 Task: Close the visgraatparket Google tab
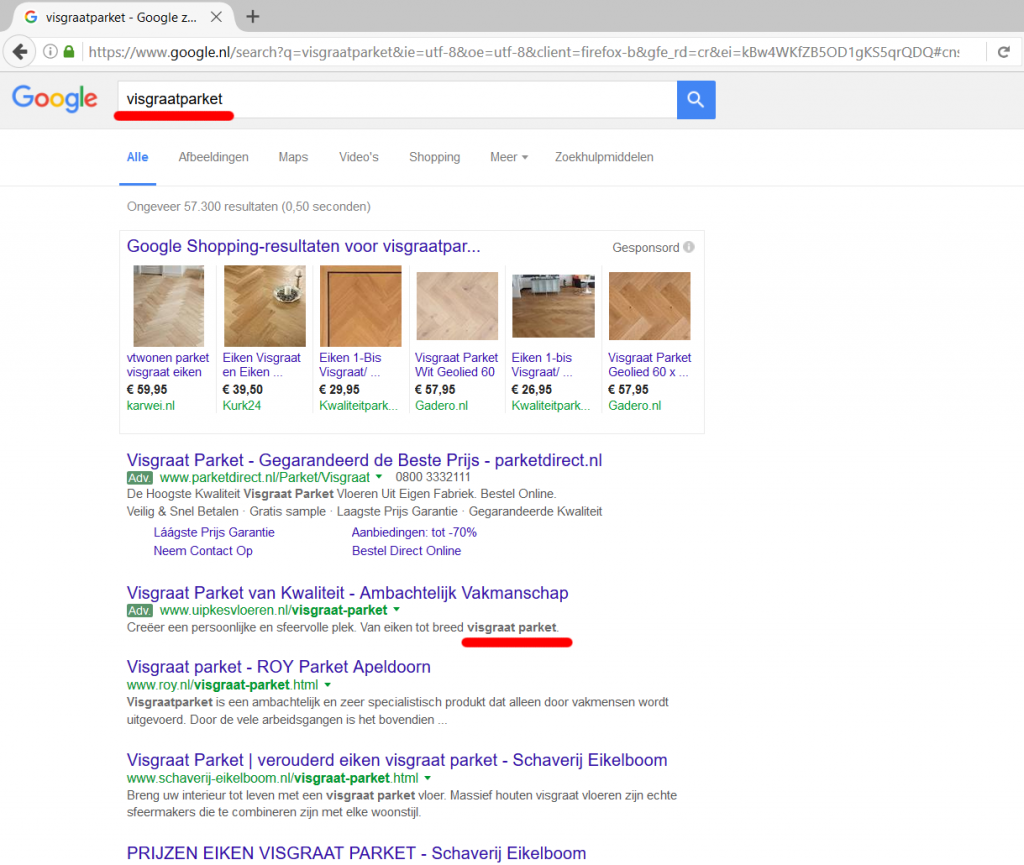[x=216, y=17]
